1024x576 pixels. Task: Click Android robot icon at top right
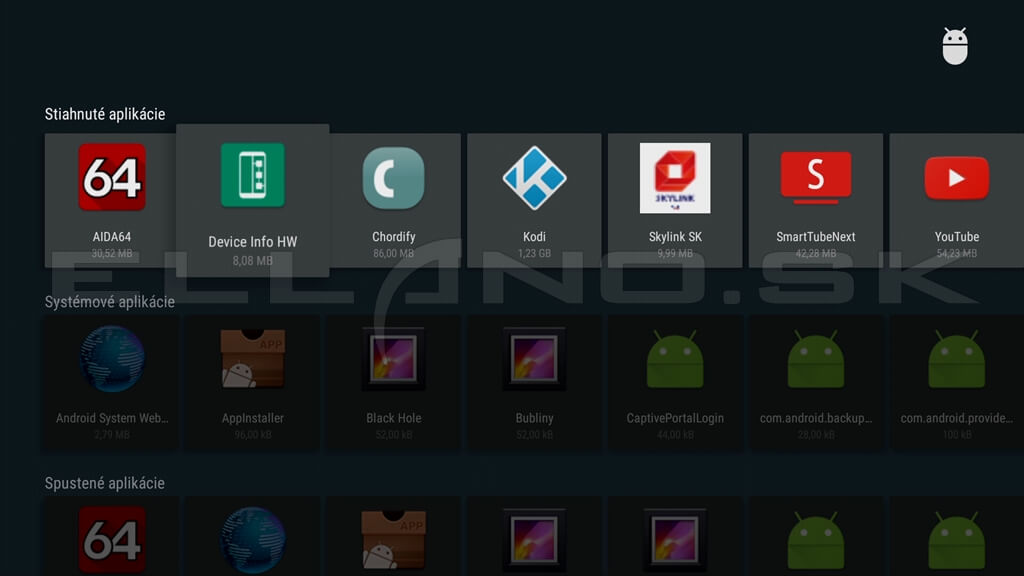[x=955, y=46]
